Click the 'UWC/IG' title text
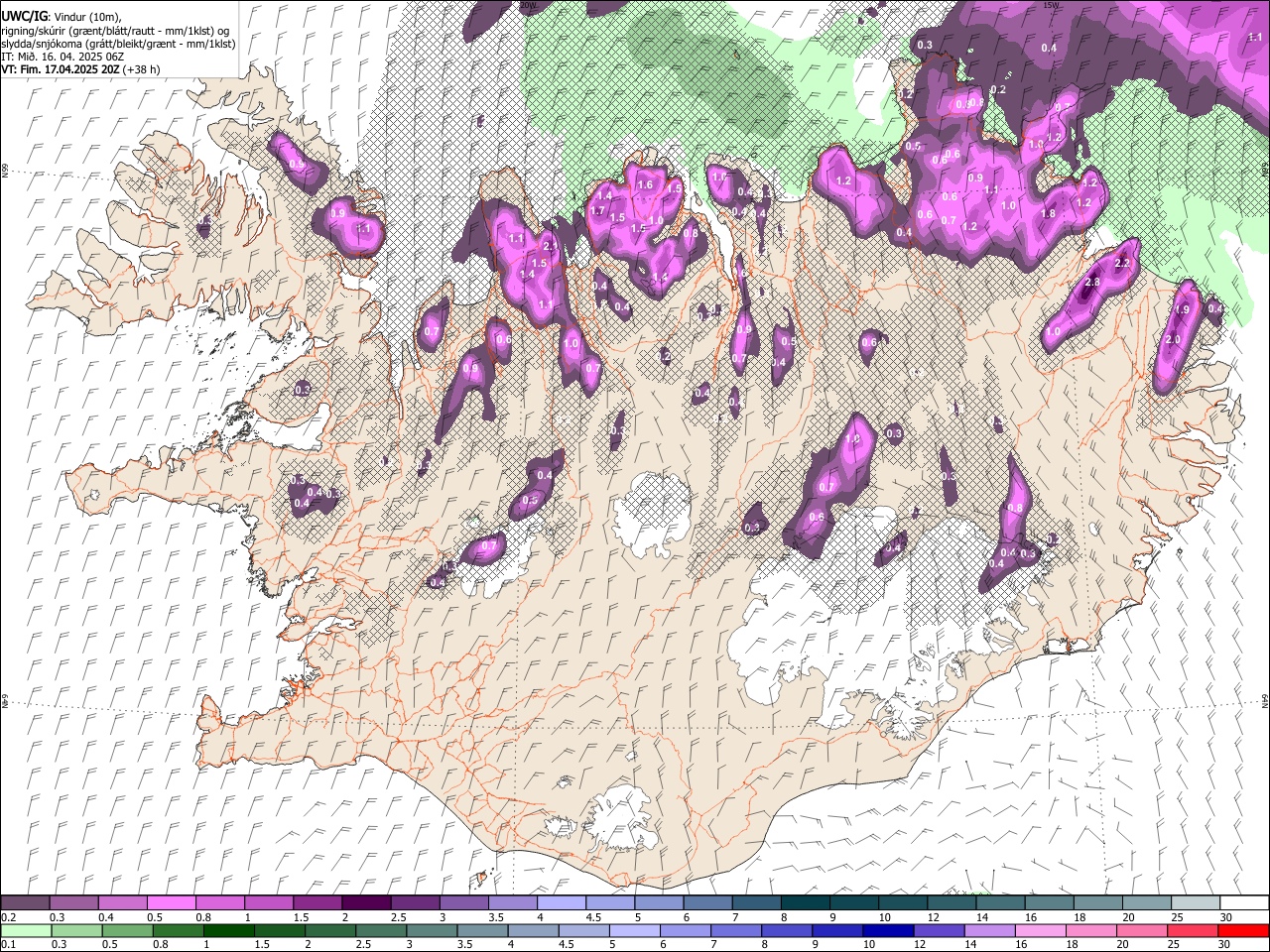1270x952 pixels. pos(23,16)
